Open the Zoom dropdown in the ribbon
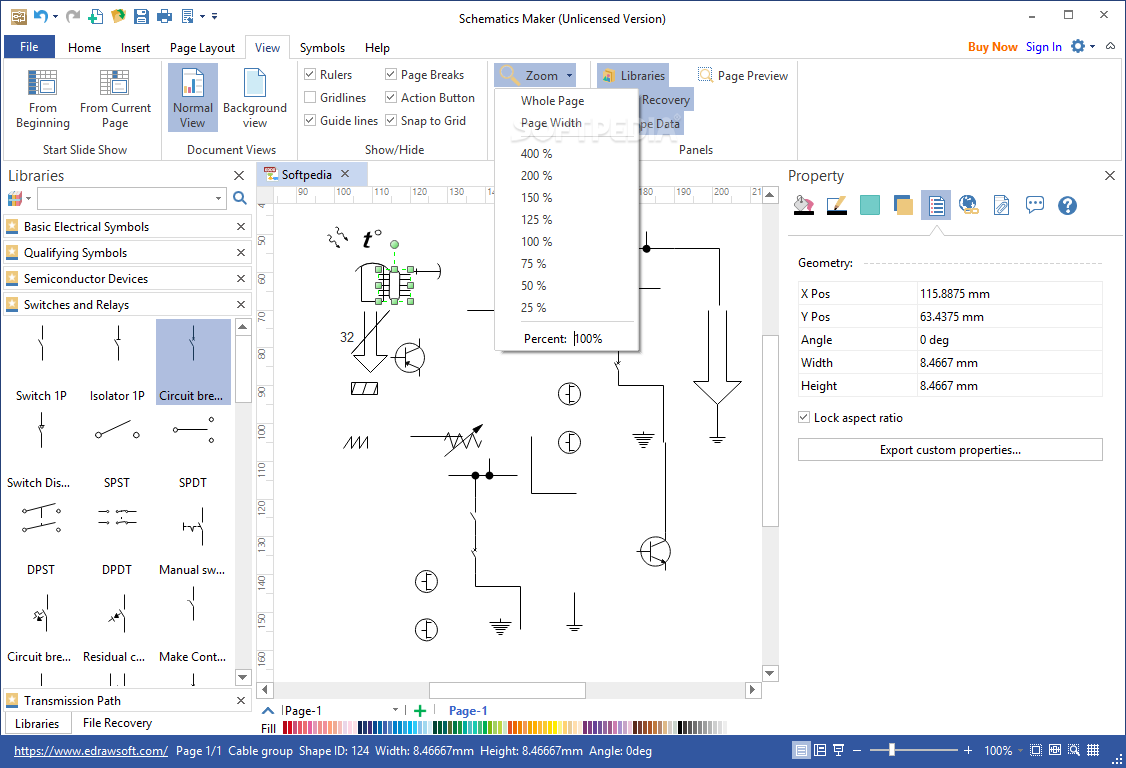 point(534,75)
